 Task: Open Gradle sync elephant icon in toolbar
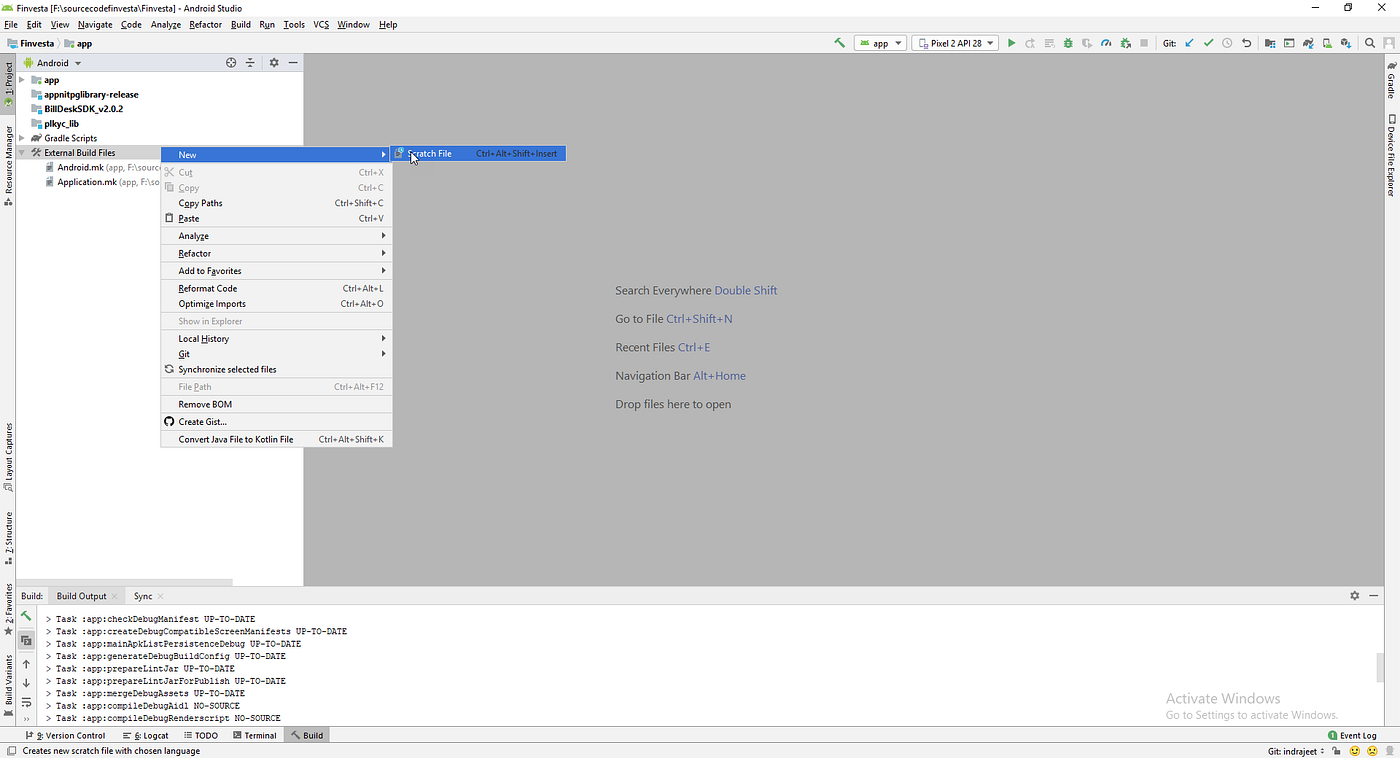pyautogui.click(x=1307, y=43)
